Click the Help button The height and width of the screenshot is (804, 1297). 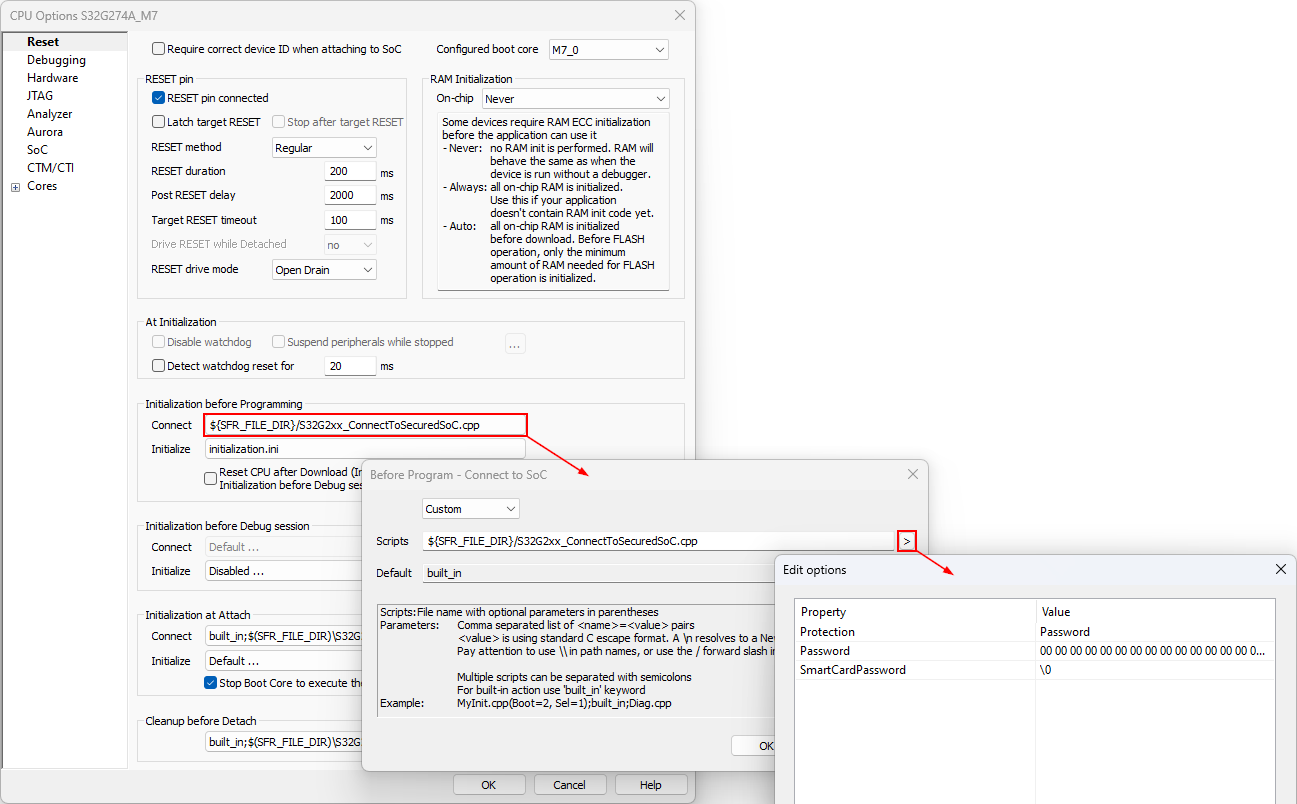(x=651, y=785)
